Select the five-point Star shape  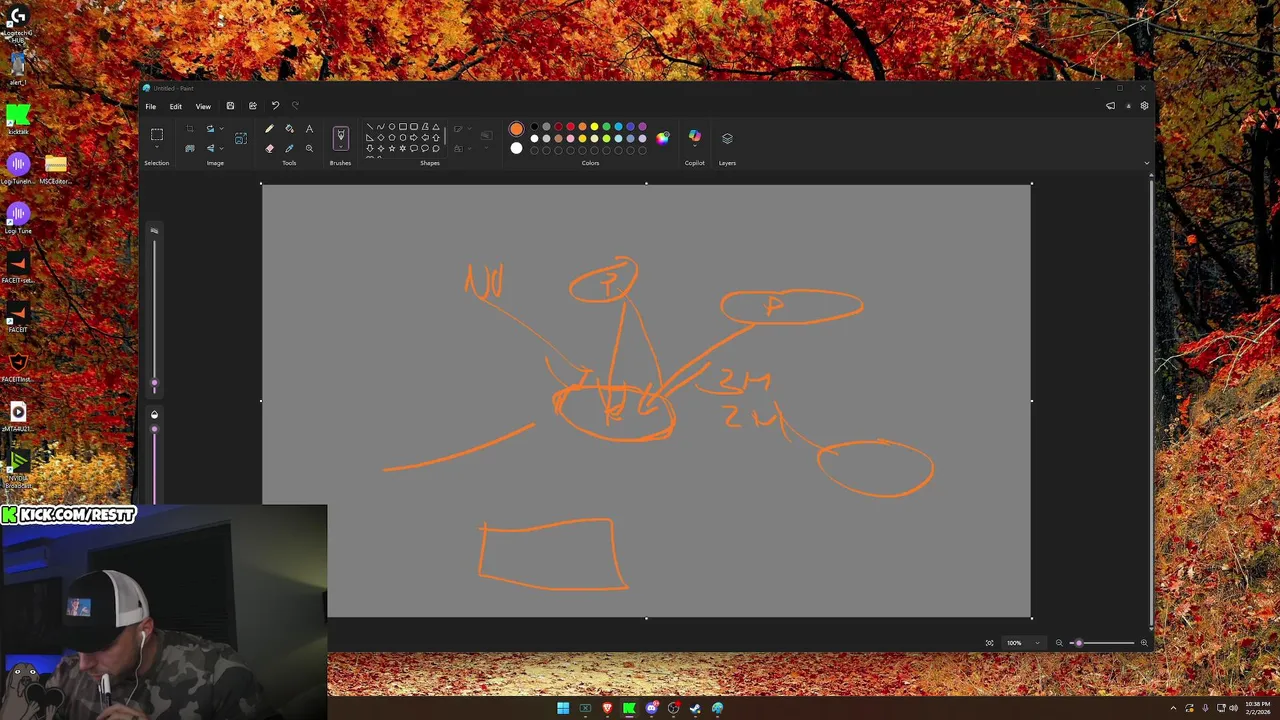pos(392,149)
